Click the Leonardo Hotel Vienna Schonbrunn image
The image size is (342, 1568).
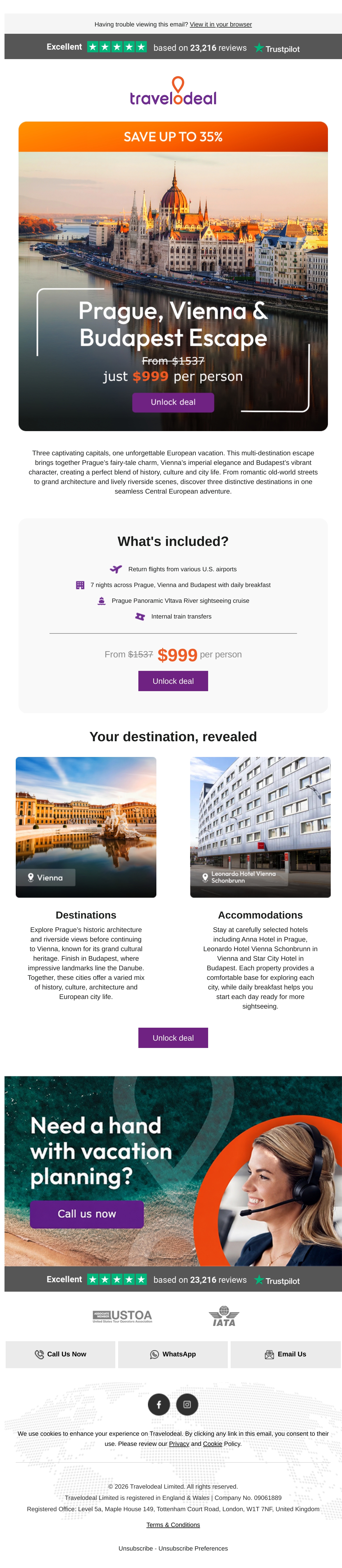pyautogui.click(x=260, y=827)
